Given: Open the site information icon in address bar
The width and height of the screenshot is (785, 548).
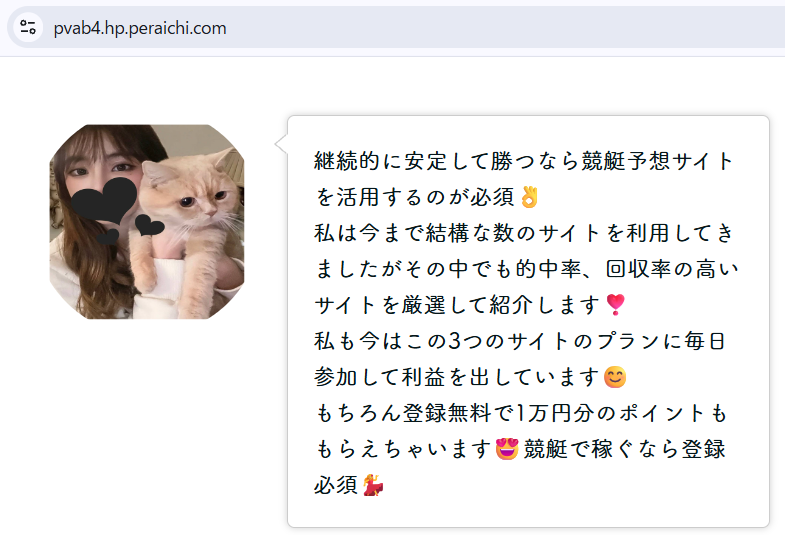Looking at the screenshot, I should 28,27.
